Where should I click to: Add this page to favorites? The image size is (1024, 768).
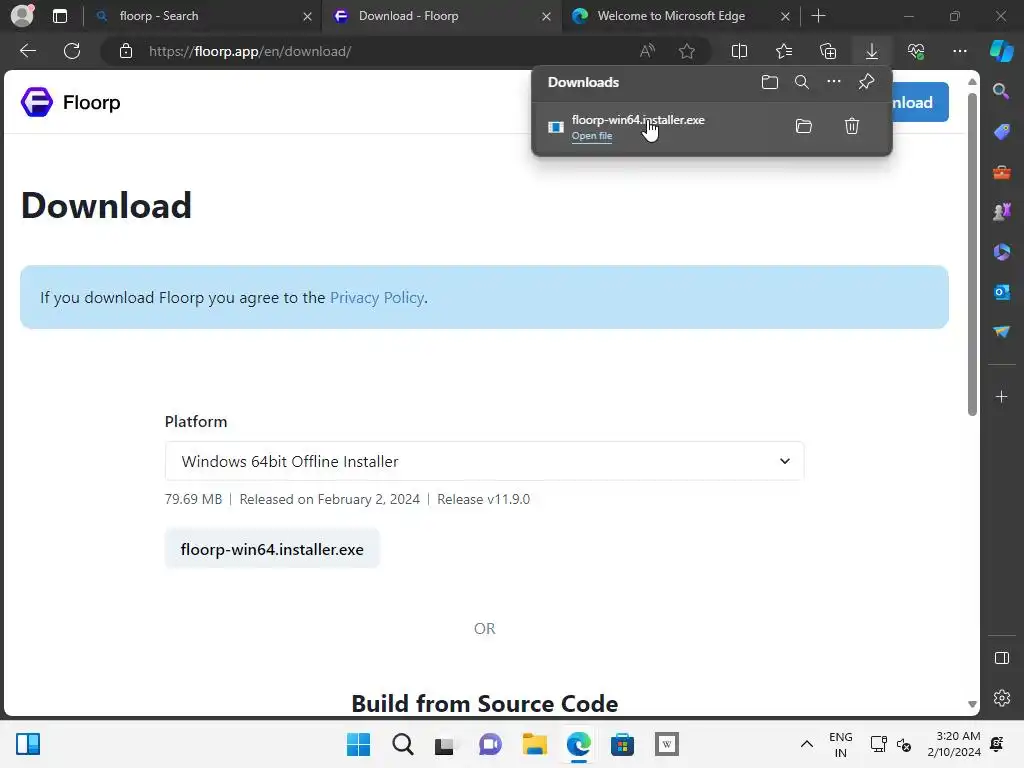[686, 51]
